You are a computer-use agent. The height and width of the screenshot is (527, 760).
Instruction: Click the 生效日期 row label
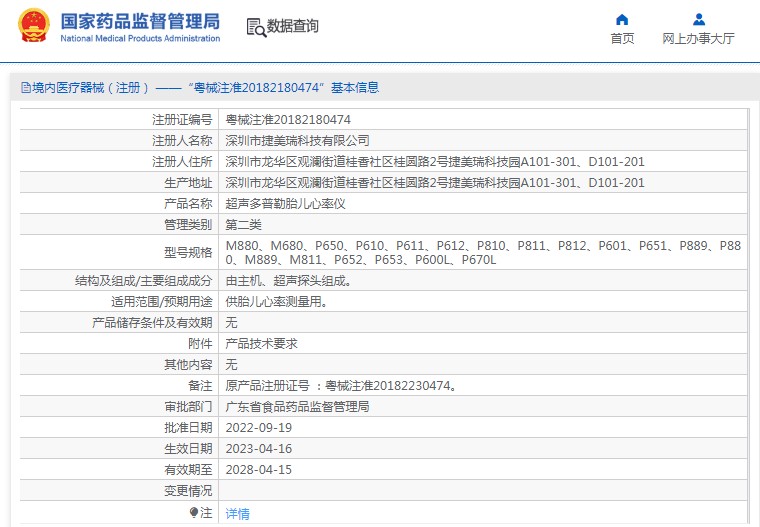188,448
